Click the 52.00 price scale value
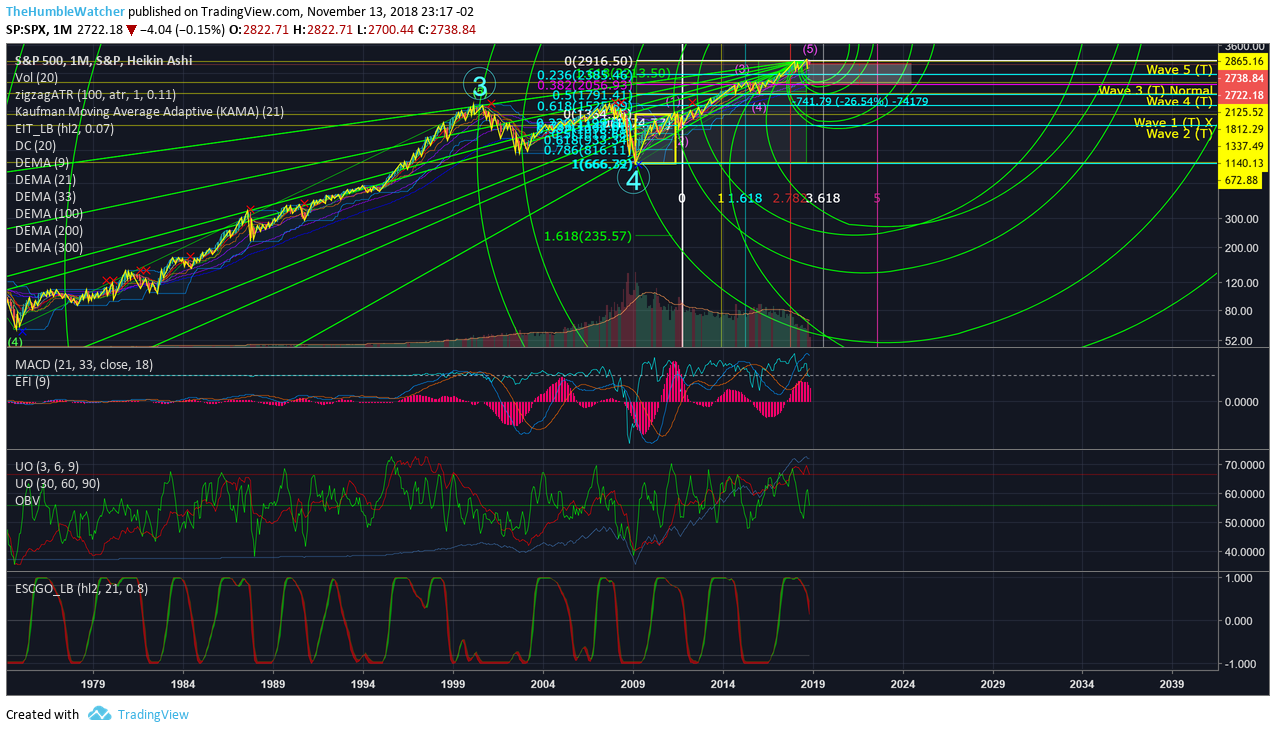The height and width of the screenshot is (732, 1276). [1238, 341]
